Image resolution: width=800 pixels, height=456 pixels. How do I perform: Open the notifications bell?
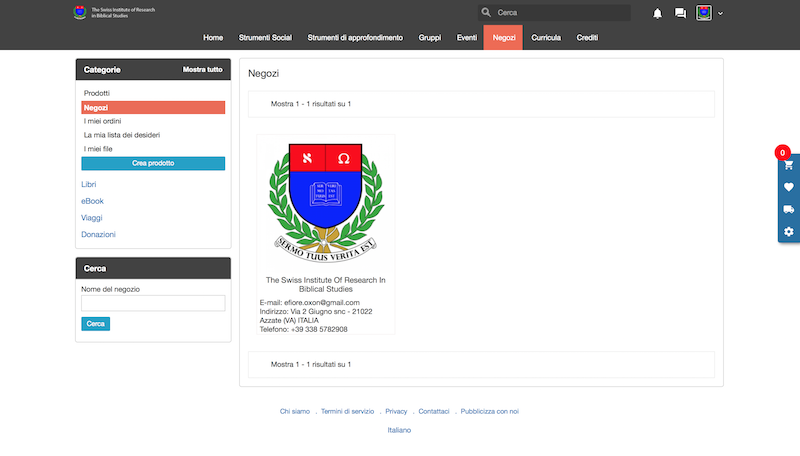pos(657,13)
